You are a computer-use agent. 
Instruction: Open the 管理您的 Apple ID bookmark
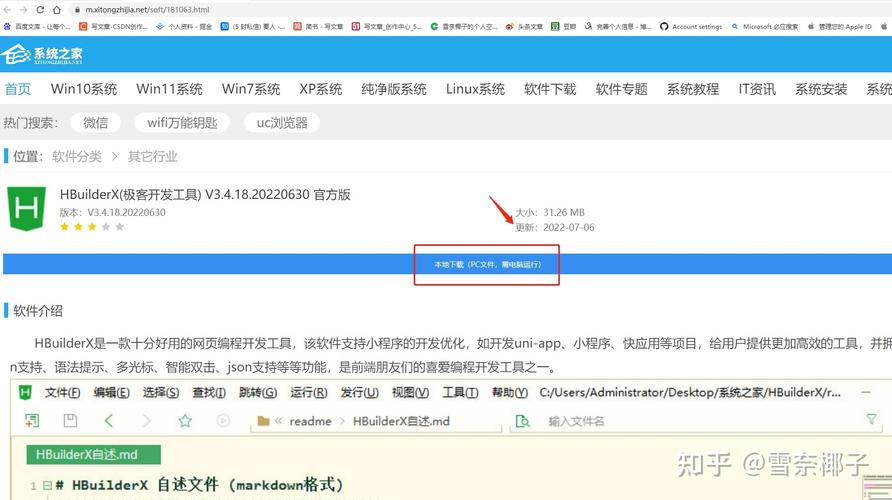tap(839, 27)
